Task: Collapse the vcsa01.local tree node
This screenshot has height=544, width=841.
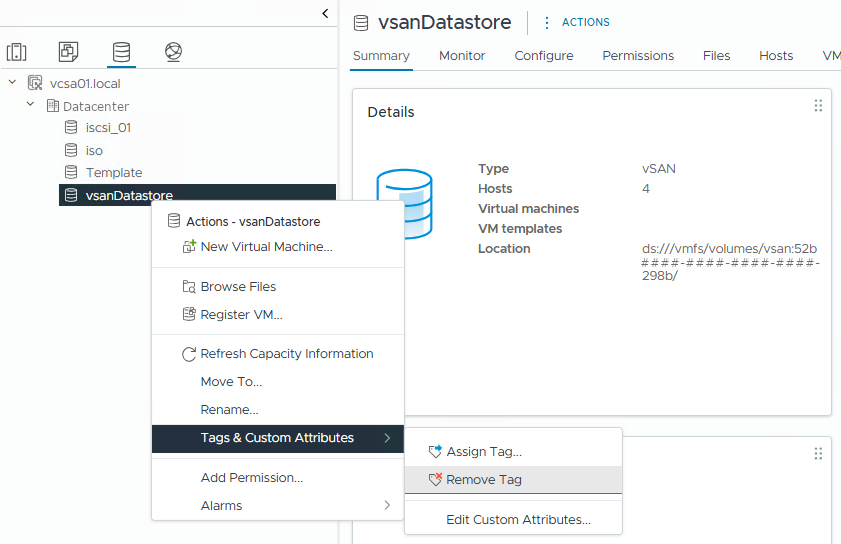Action: coord(12,84)
